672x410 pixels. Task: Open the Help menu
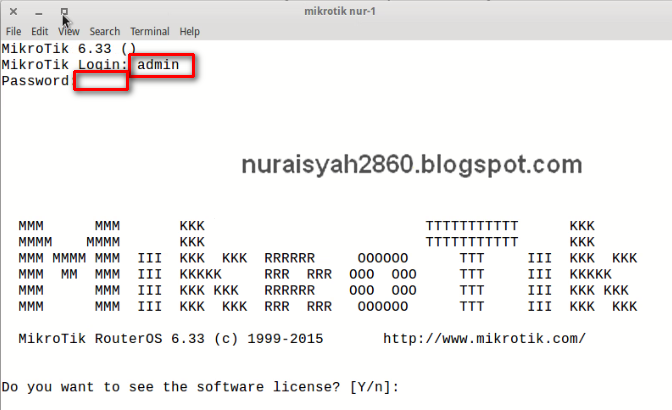tap(189, 31)
